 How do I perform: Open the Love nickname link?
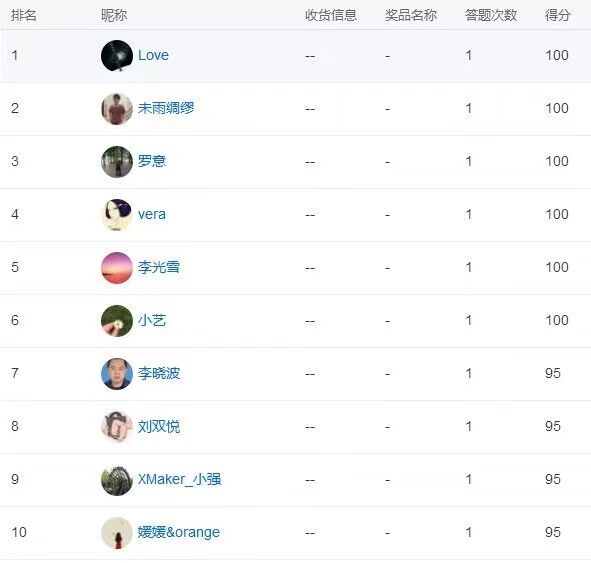click(x=153, y=55)
